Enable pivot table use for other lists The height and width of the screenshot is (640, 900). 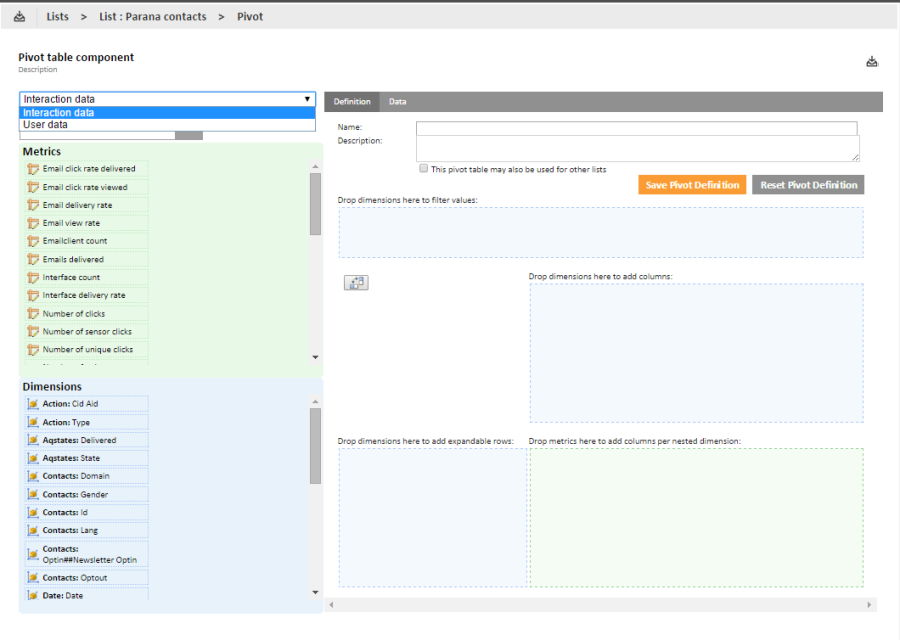coord(424,169)
